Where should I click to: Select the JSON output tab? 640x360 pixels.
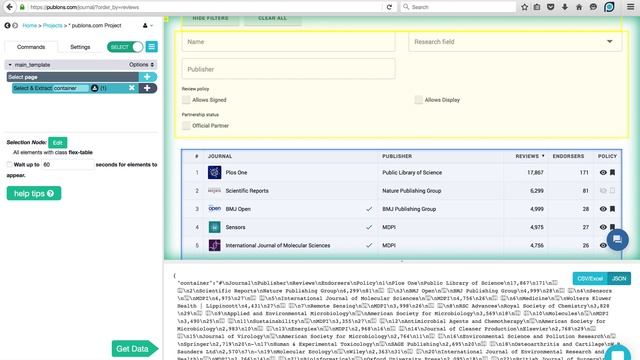click(x=619, y=278)
